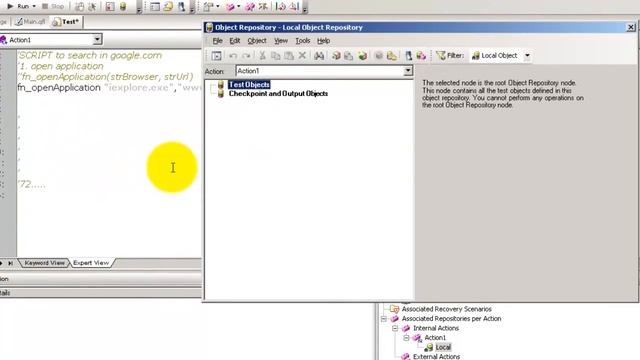Switch to the Keyword View tab
Image resolution: width=640 pixels, height=360 pixels.
point(44,263)
